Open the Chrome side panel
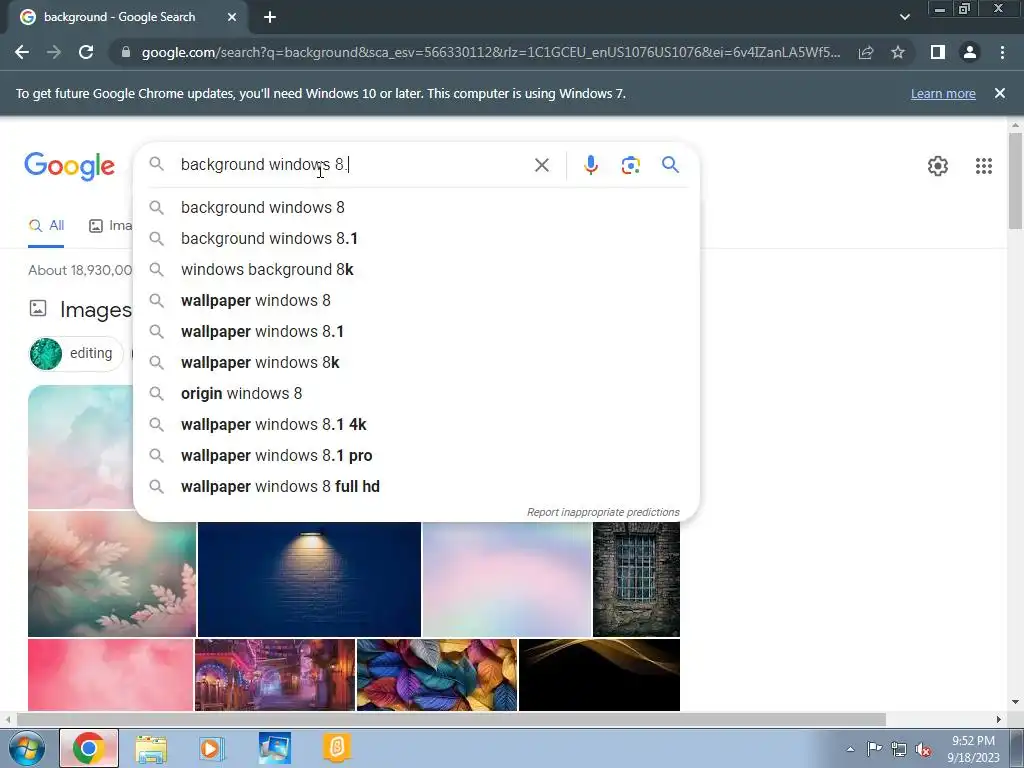The image size is (1024, 768). (x=938, y=52)
